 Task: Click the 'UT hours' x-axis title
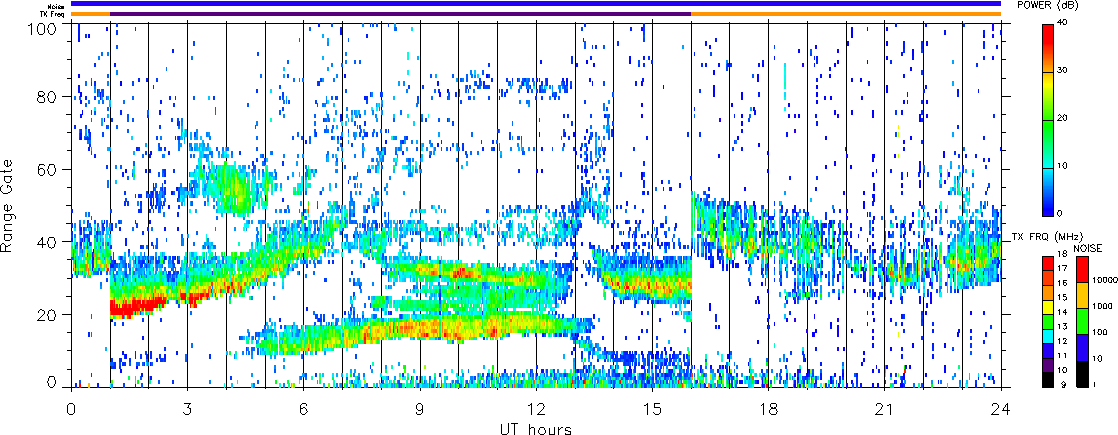tap(536, 428)
